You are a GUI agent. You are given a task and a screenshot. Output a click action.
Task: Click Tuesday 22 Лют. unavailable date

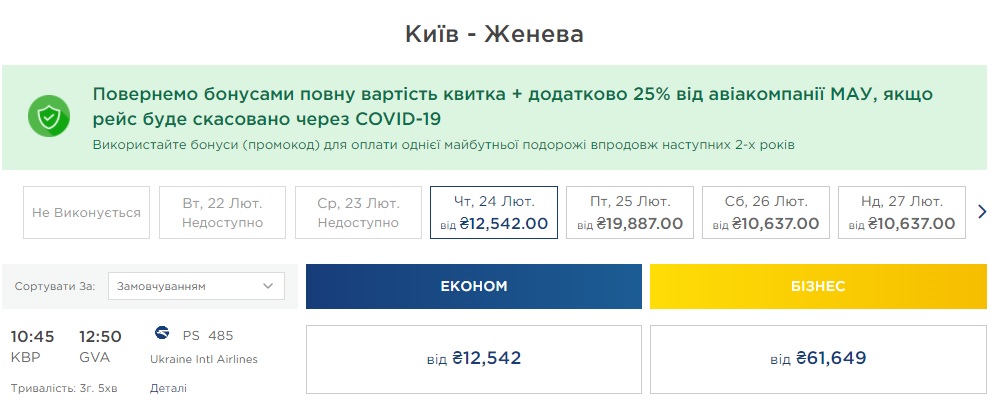tap(222, 212)
